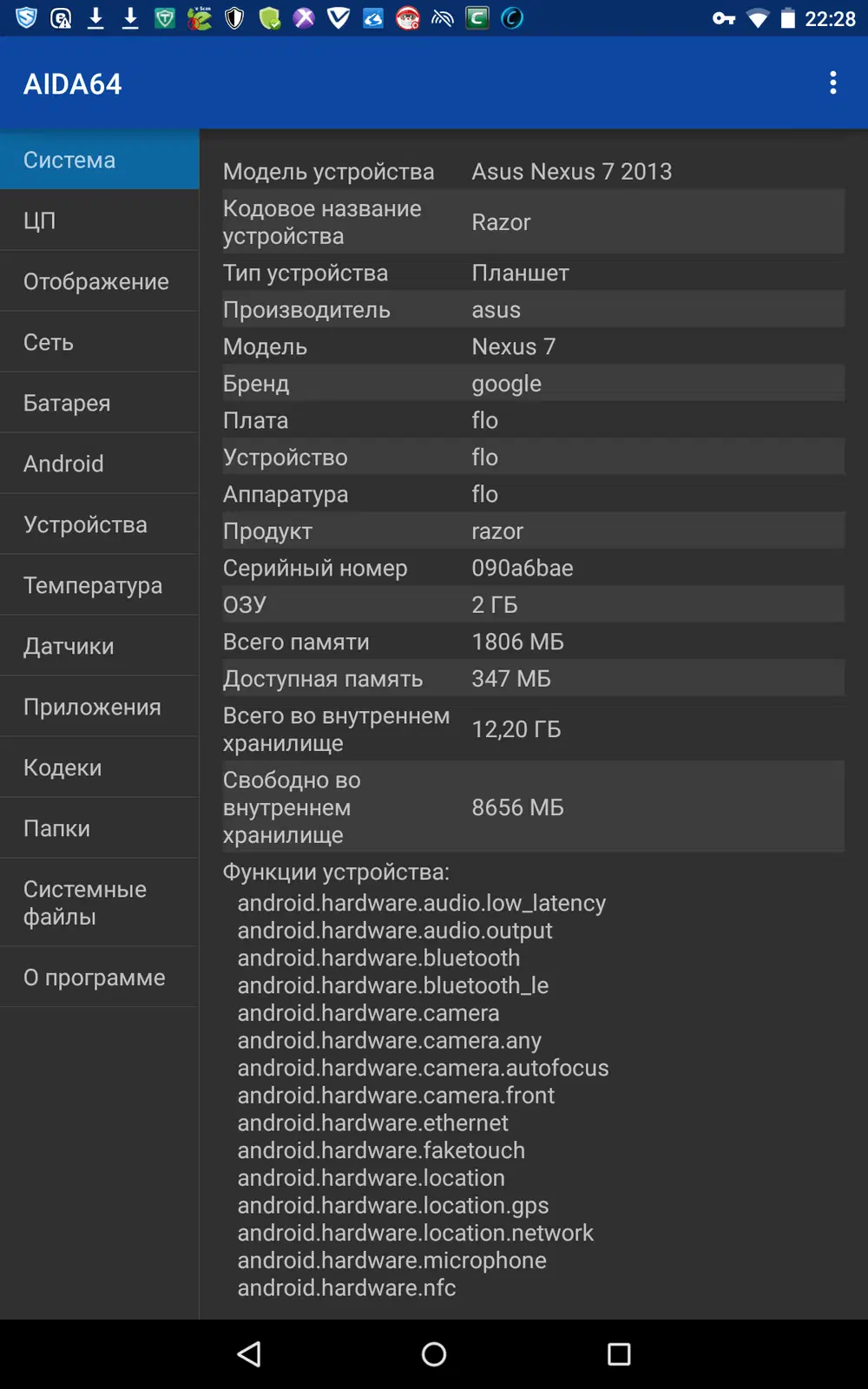This screenshot has width=868, height=1389.
Task: Open the ЦП section
Action: [100, 221]
